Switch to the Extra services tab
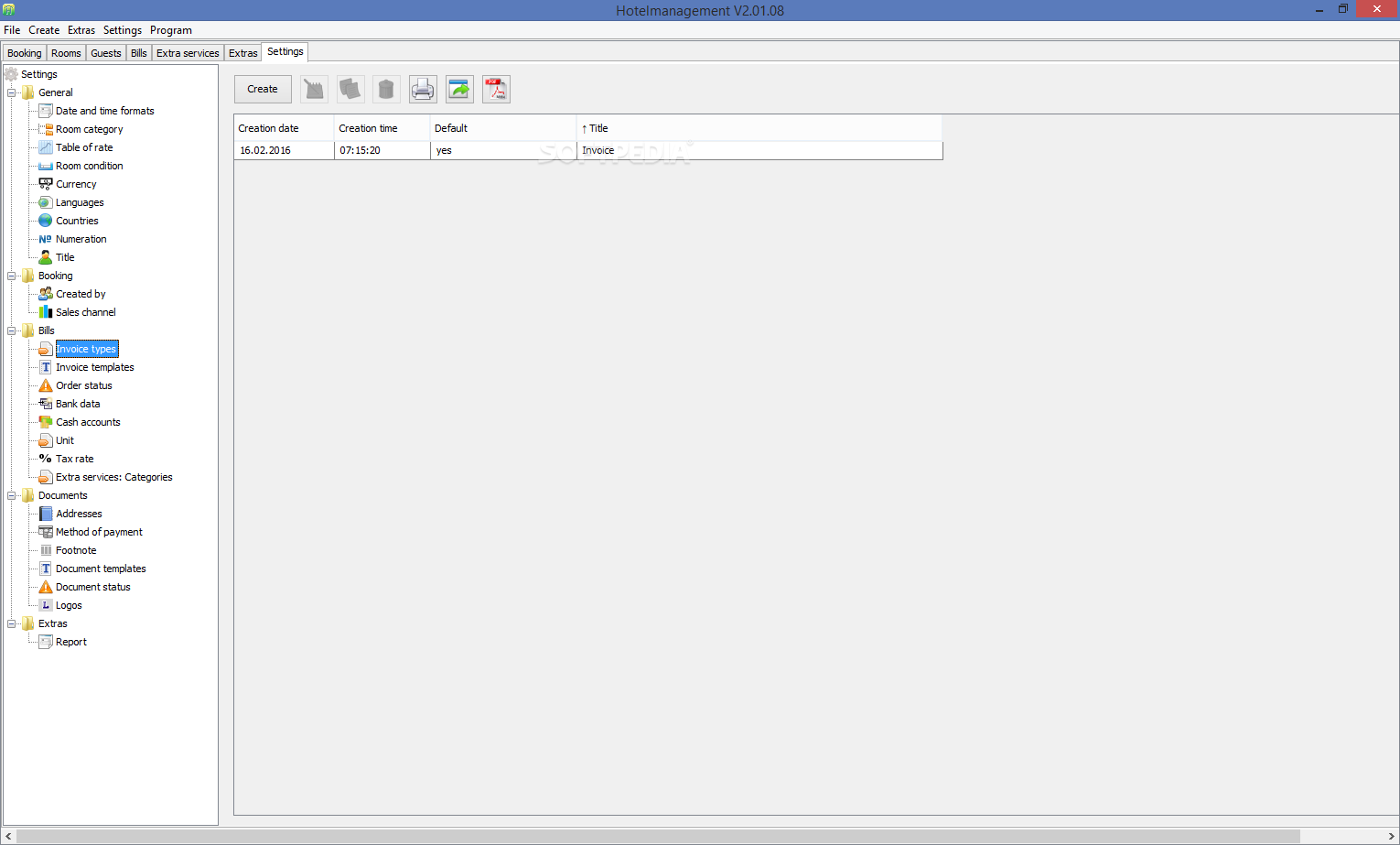This screenshot has height=845, width=1400. [188, 53]
